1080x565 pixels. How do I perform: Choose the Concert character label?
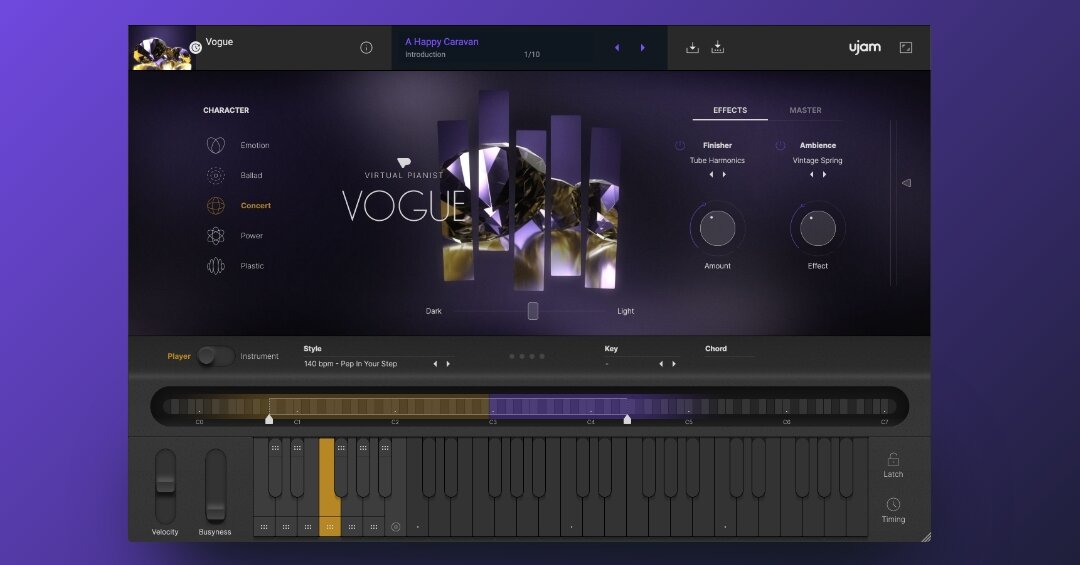256,205
